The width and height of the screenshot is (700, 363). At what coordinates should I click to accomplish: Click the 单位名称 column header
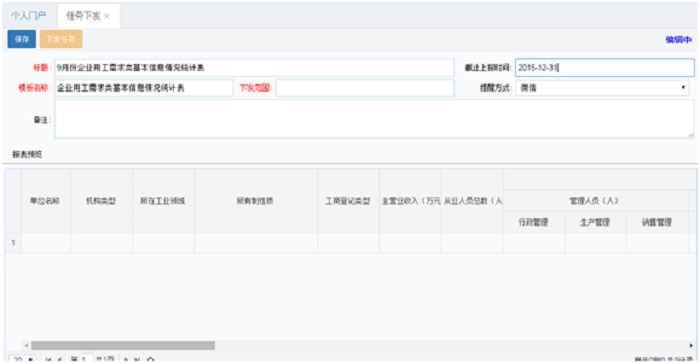pos(45,201)
